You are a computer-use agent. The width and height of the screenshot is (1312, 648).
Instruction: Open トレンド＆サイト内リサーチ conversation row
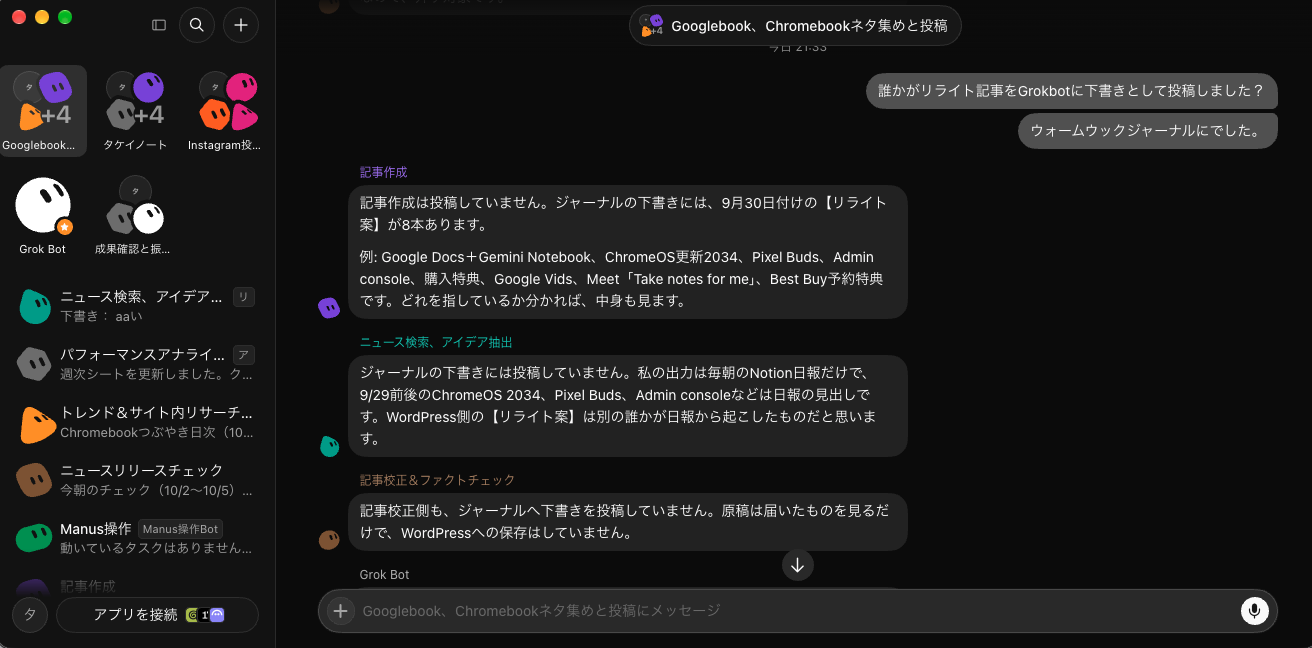[137, 422]
